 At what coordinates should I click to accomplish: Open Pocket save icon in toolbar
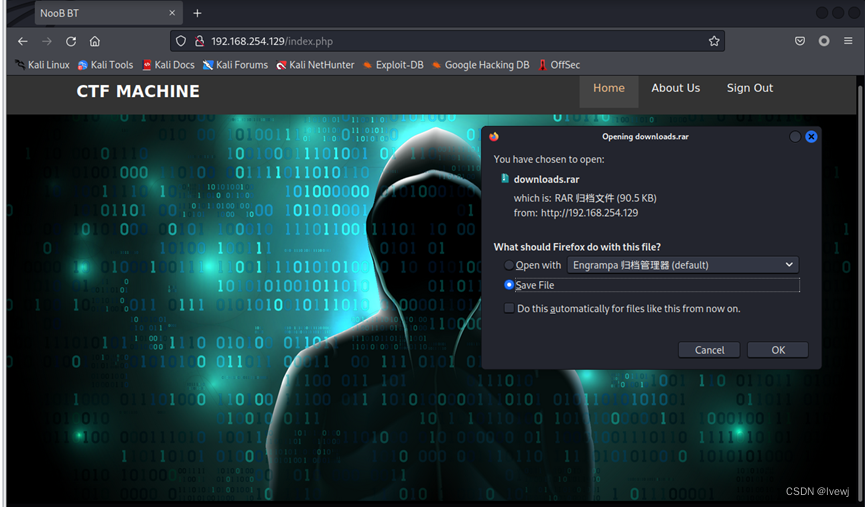pyautogui.click(x=800, y=41)
